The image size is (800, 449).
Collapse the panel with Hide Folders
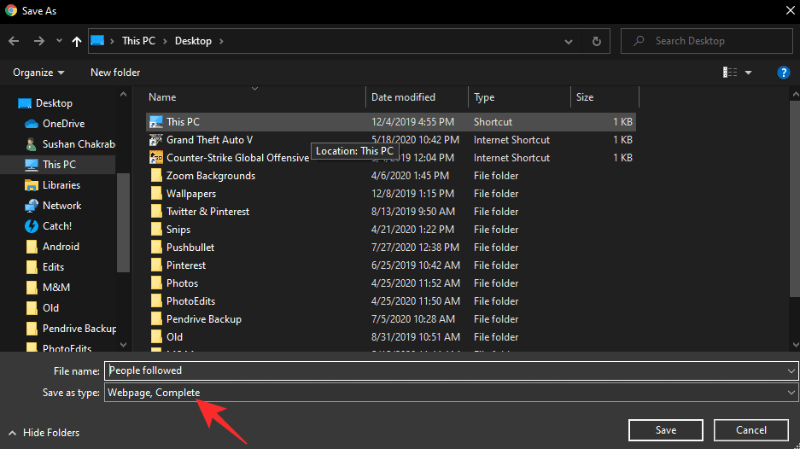pos(43,432)
